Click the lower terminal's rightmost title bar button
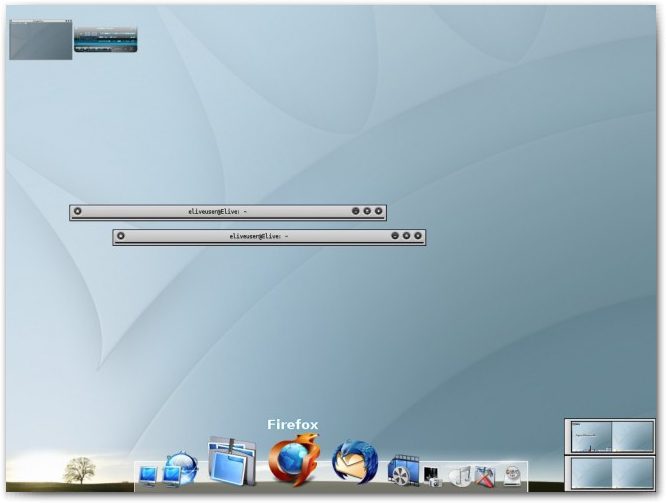Screen dimensions: 666x503 418,236
